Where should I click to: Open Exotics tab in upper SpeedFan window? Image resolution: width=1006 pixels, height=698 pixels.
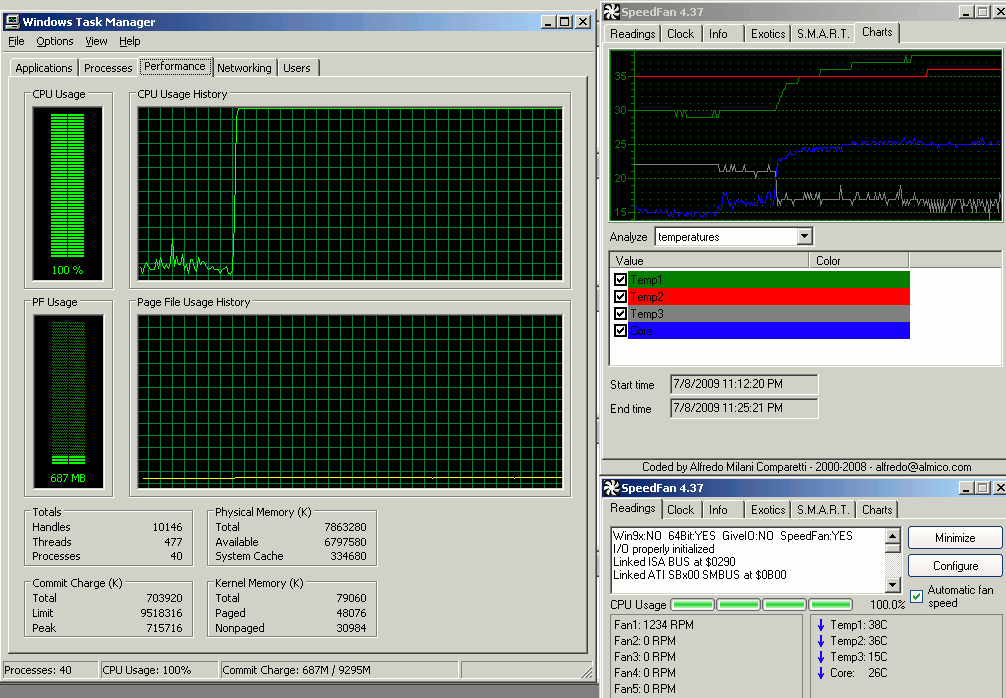click(x=768, y=34)
